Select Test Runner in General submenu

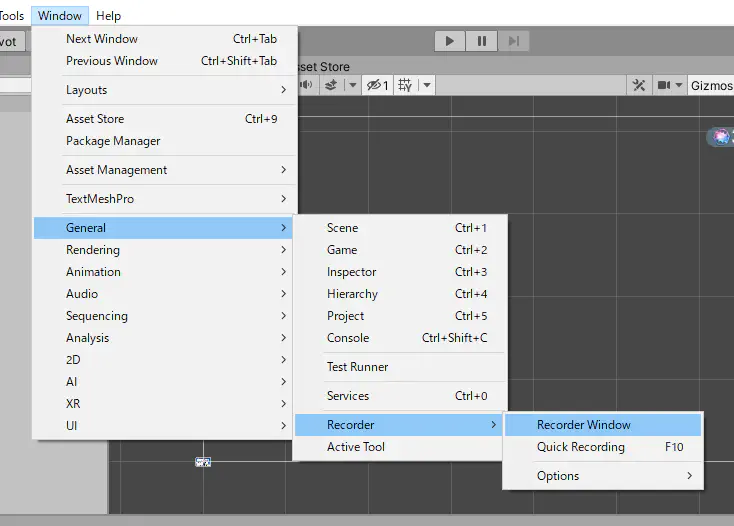[x=357, y=367]
